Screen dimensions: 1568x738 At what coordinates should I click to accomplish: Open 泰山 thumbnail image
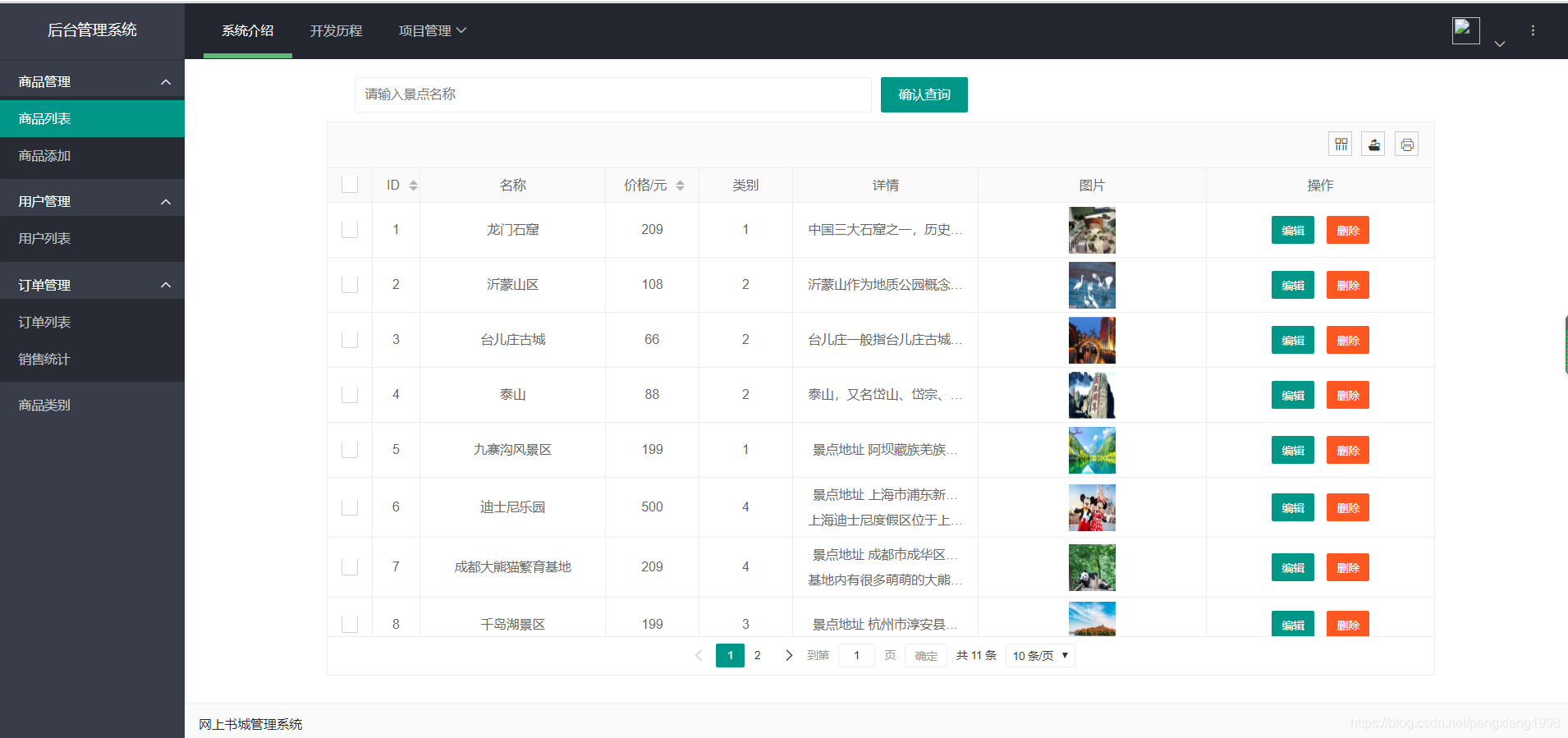point(1092,395)
